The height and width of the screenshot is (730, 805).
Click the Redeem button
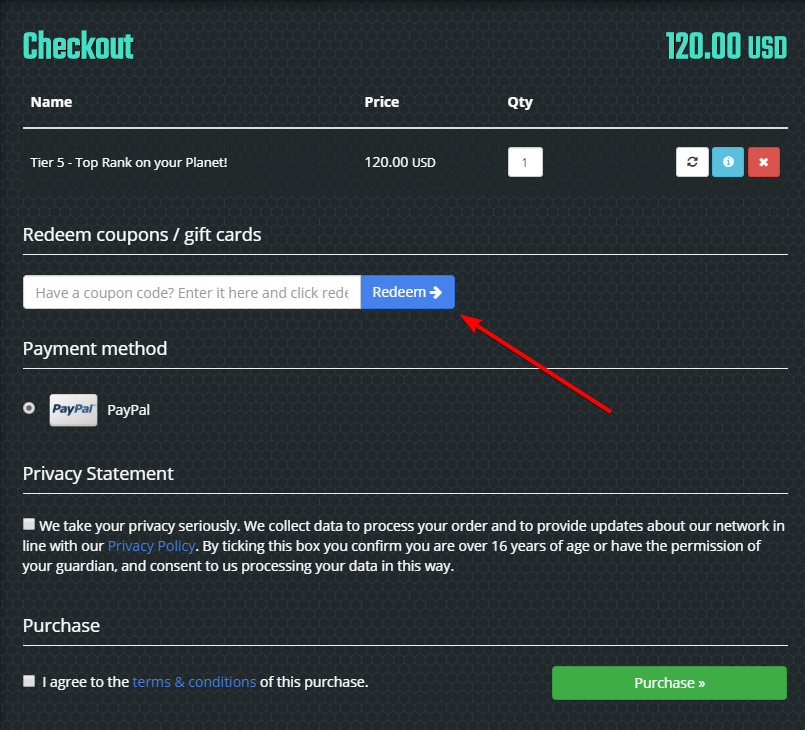(x=408, y=292)
